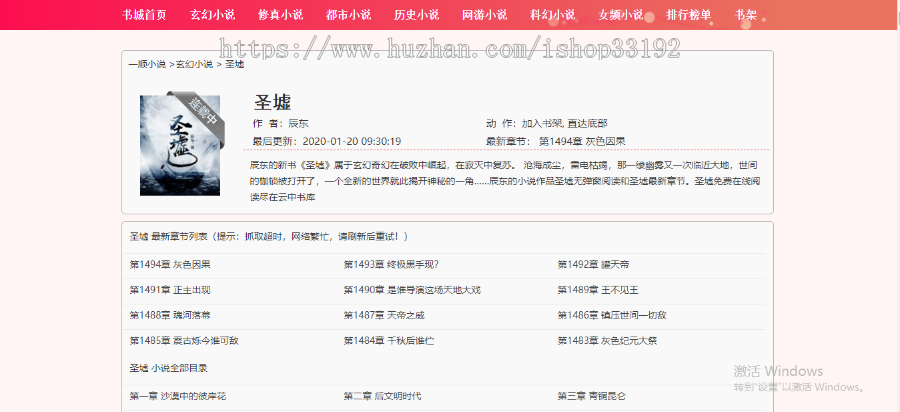Screen dimensions: 900x412
Task: Open latest chapter link beside 最新章节 label
Action: (x=582, y=141)
